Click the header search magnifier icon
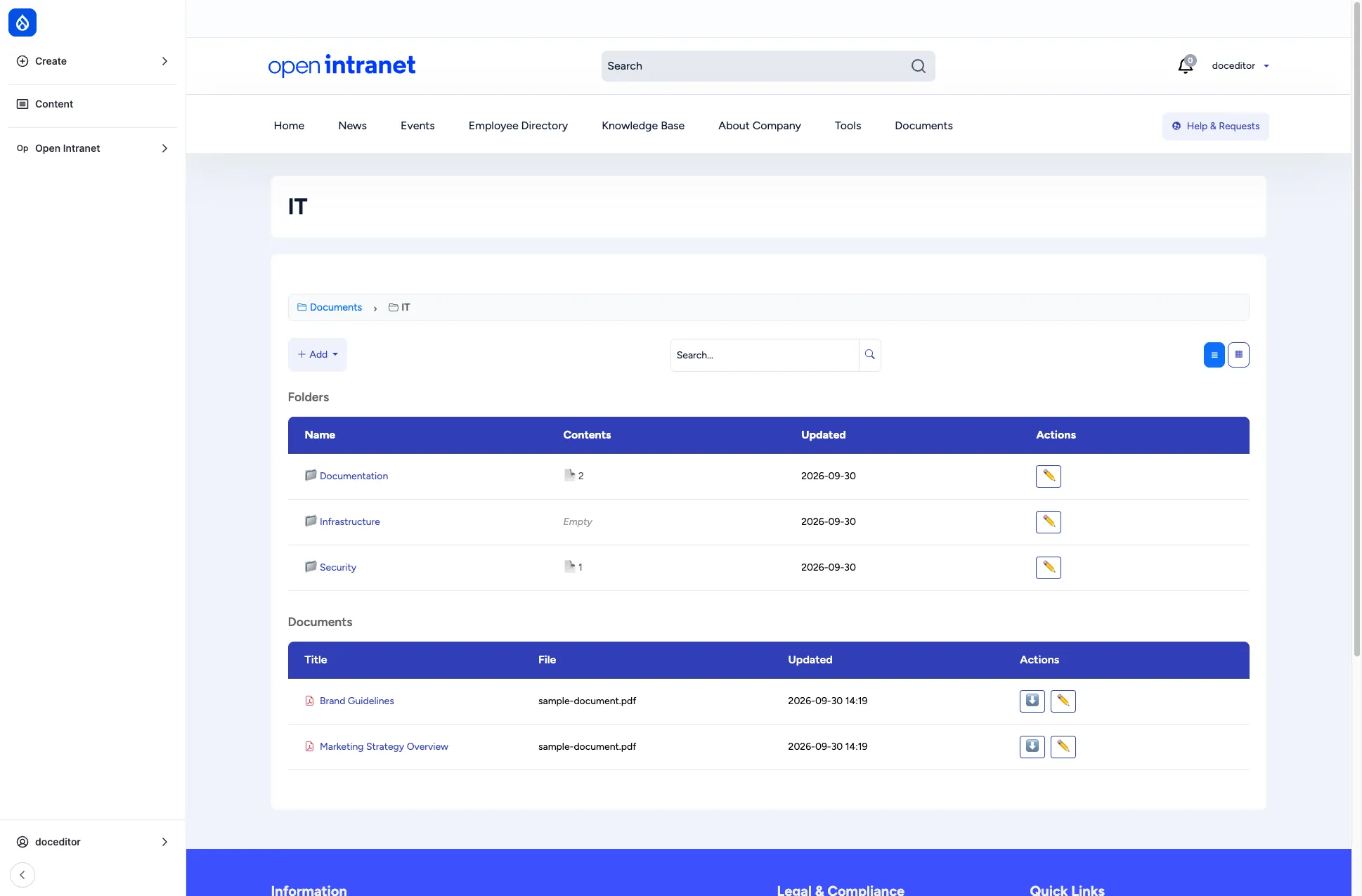Screen dimensions: 1362x896 tap(918, 66)
